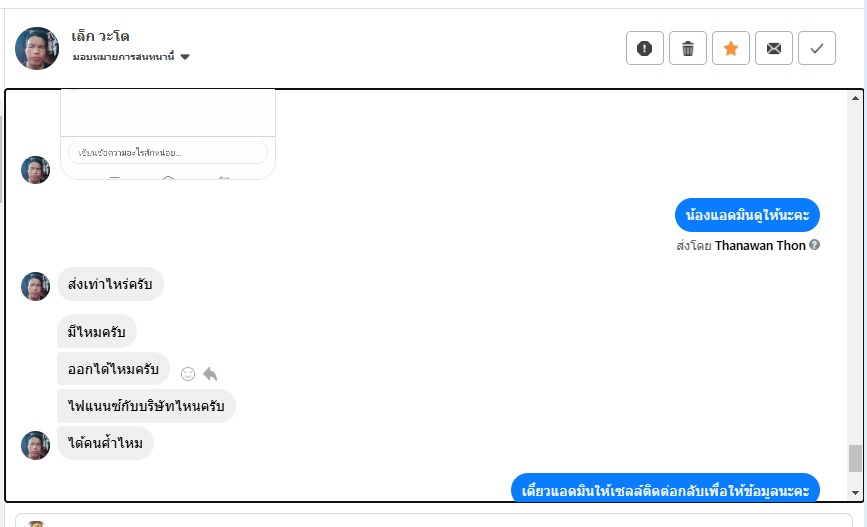
Task: Click the message ส่งเท่าไหร่ครับ
Action: pos(110,284)
